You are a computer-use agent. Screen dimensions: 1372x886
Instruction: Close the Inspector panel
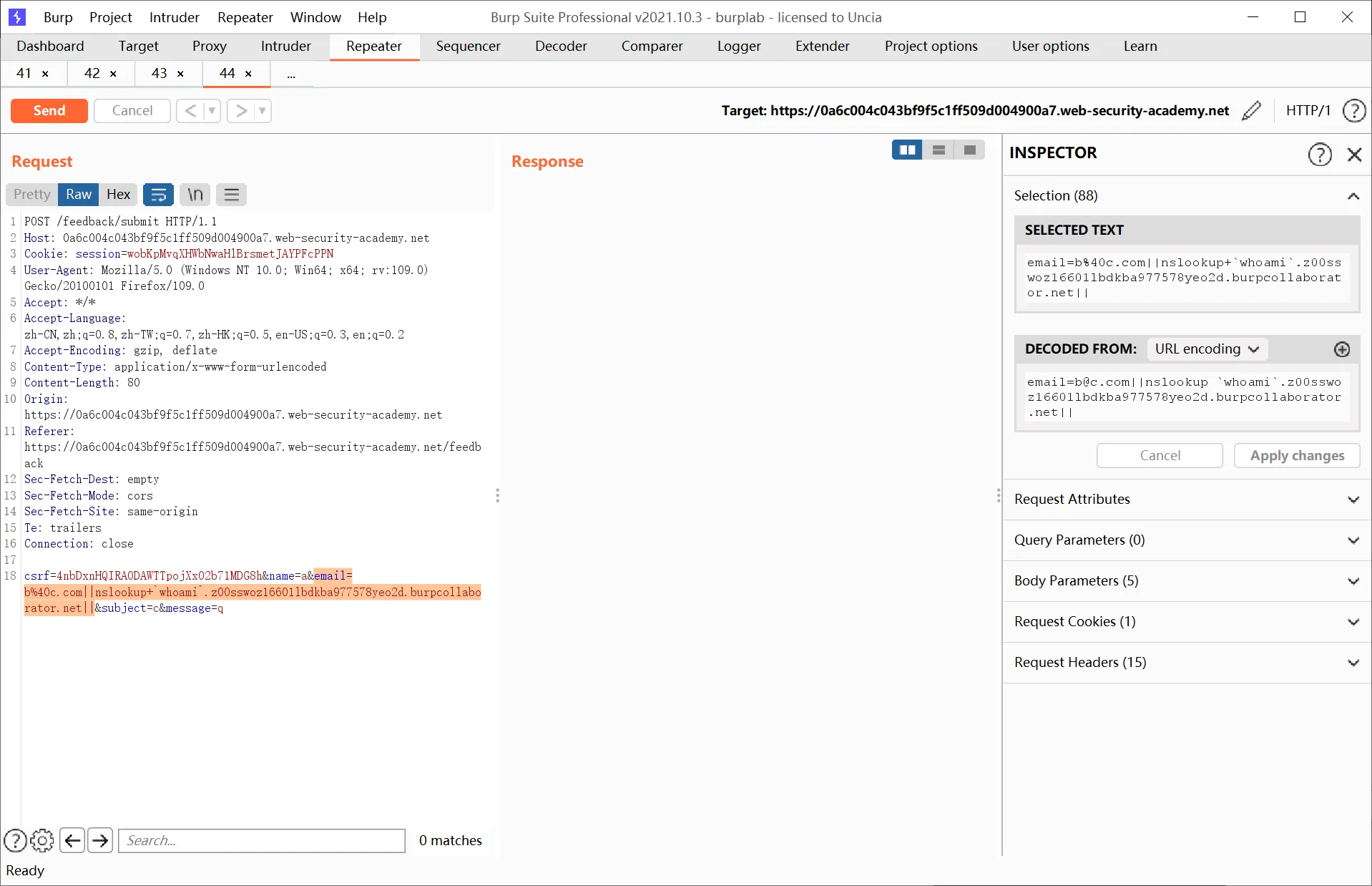click(1354, 155)
